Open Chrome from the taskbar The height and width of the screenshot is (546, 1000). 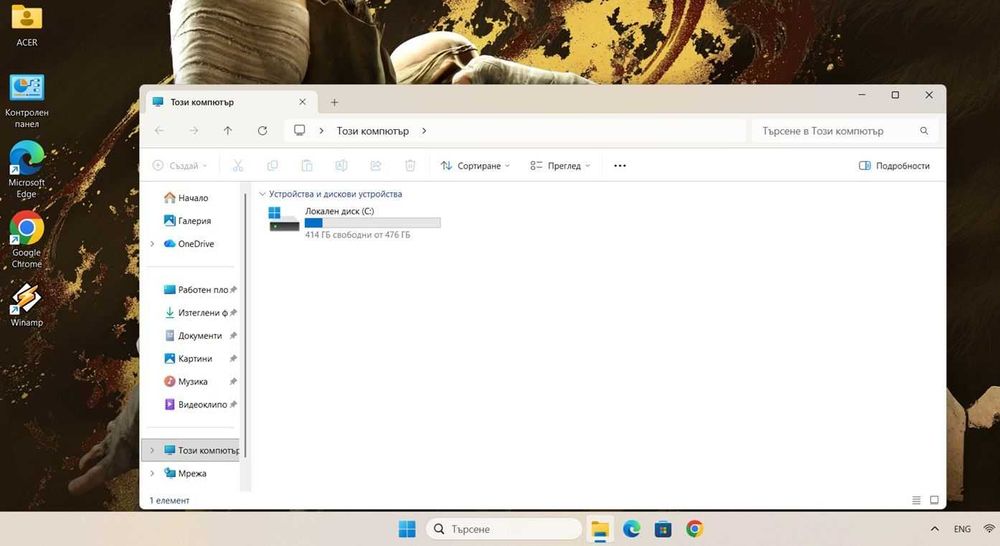[x=695, y=529]
